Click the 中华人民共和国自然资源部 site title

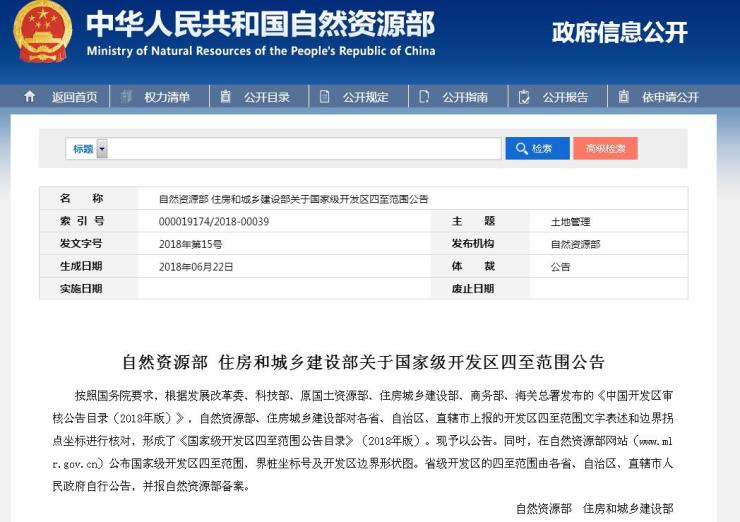pyautogui.click(x=260, y=24)
